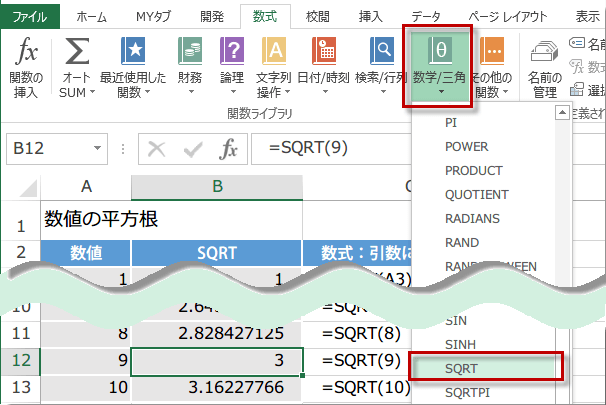This screenshot has width=606, height=405.
Task: Expand the 最近使用した関数 dropdown arrow
Action: (x=147, y=92)
